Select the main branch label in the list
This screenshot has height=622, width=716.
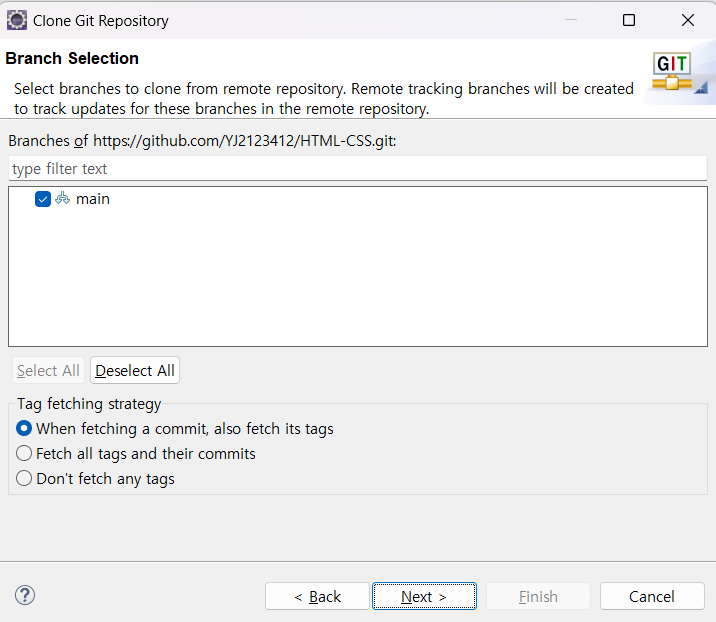(x=93, y=199)
